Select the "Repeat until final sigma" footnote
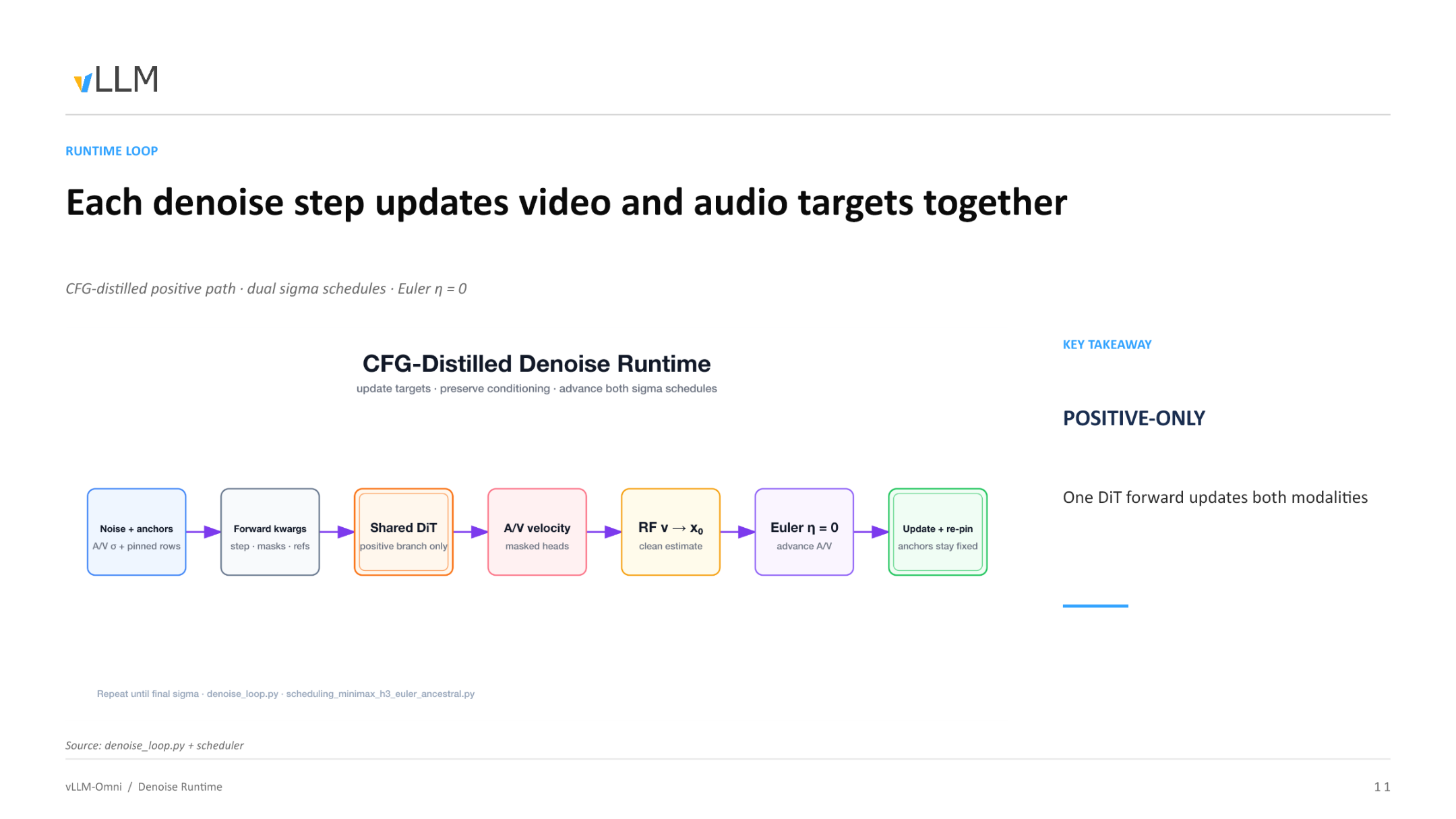Screen dimensions: 1456x819 pos(285,694)
